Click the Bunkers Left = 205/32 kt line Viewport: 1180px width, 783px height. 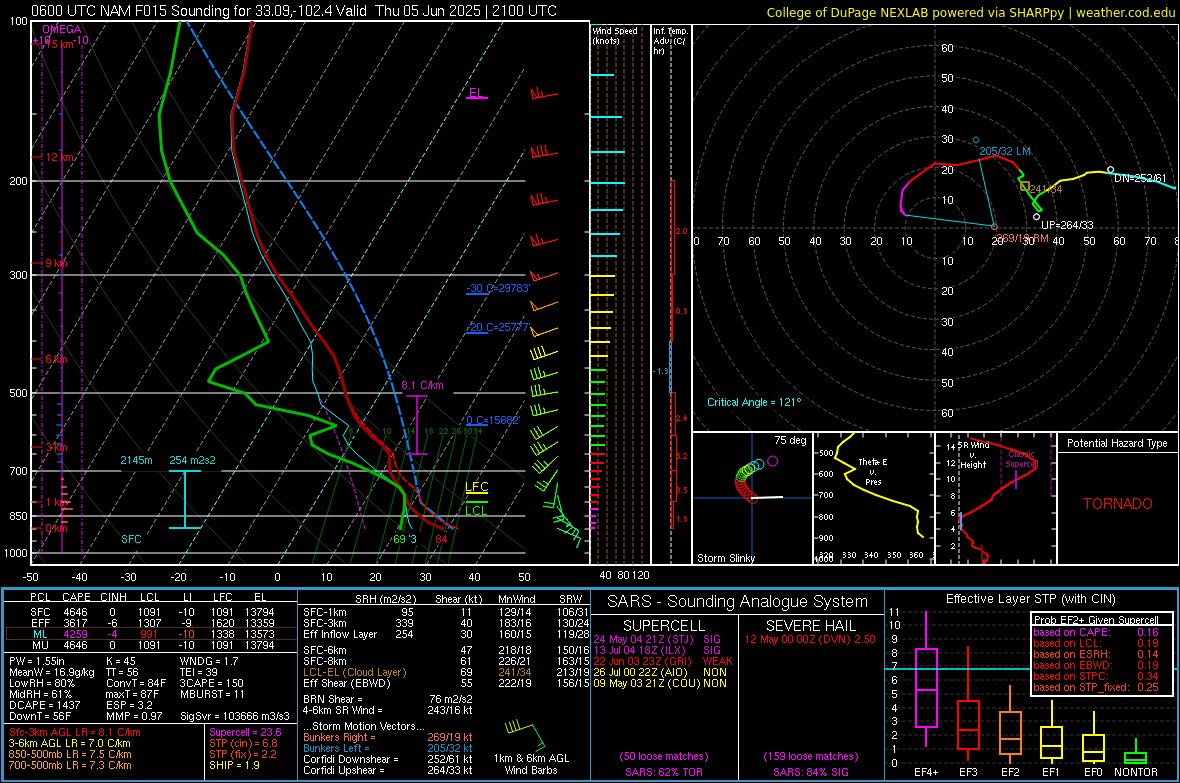pos(388,748)
